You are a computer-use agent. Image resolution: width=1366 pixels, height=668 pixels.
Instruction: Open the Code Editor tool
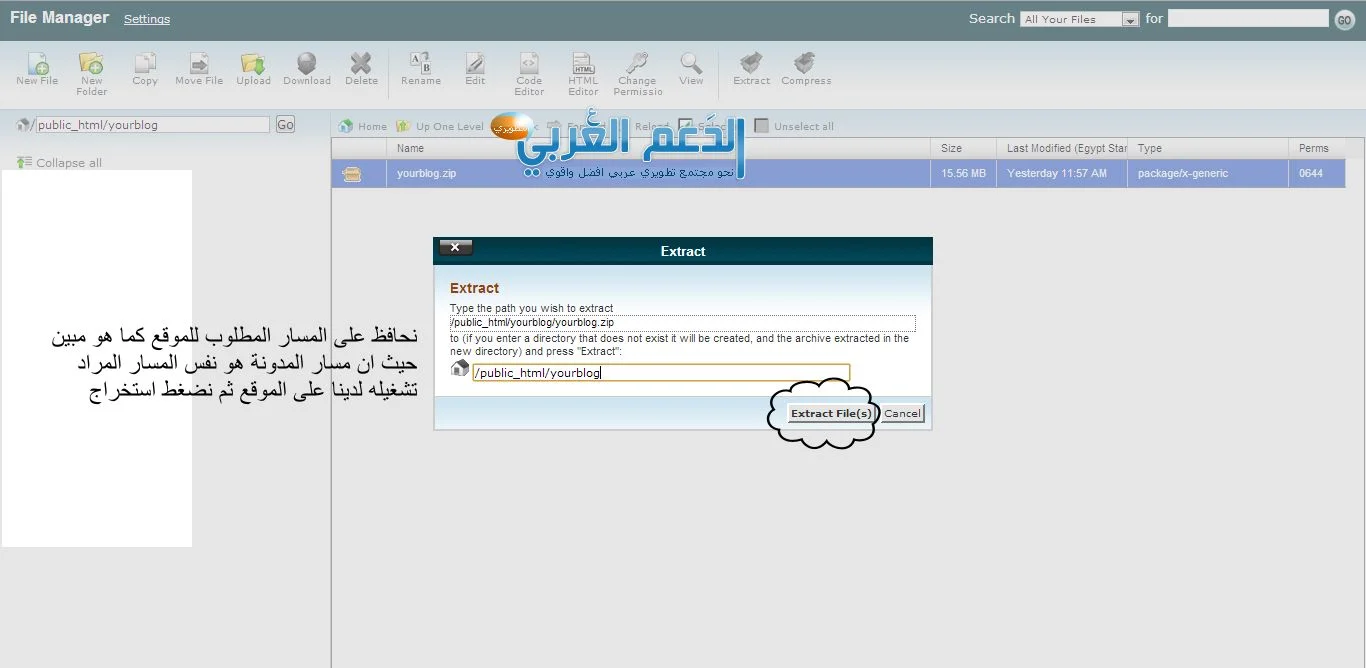click(529, 72)
